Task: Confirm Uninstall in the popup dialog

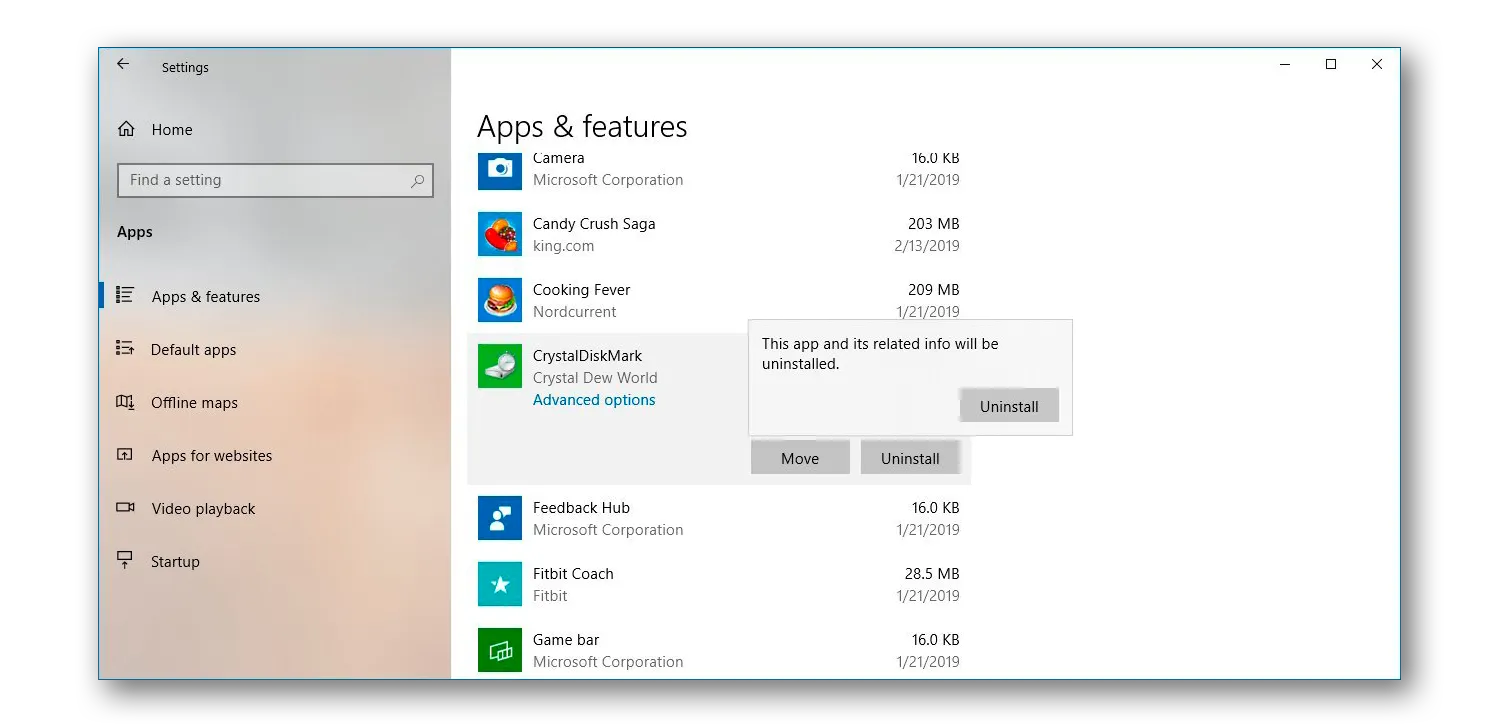Action: (x=1008, y=406)
